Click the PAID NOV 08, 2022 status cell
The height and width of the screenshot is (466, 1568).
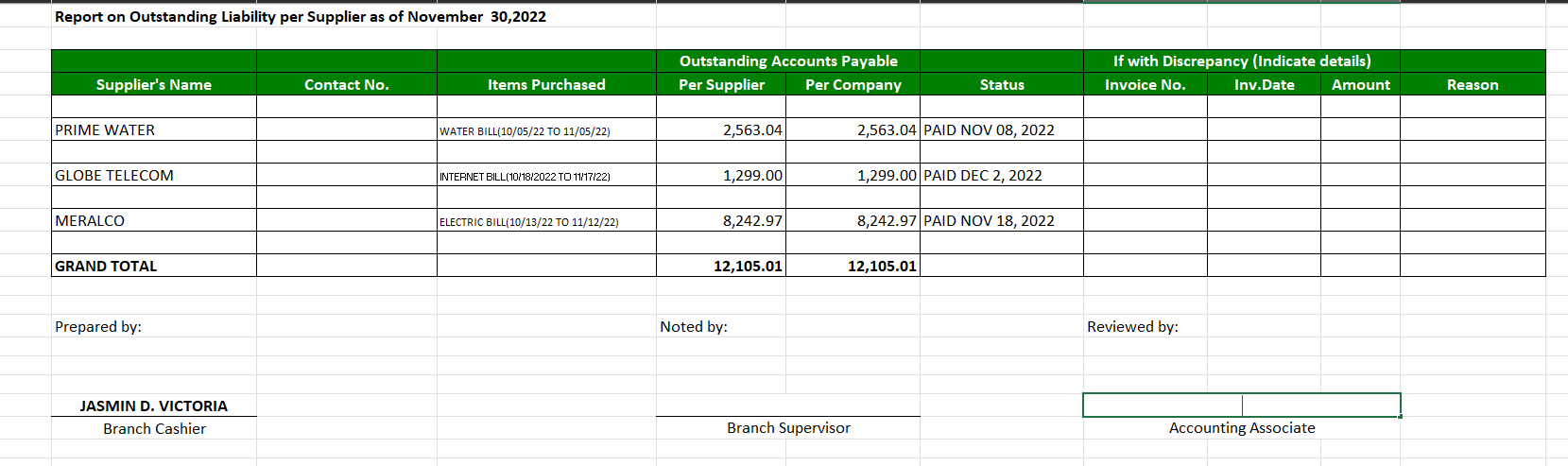[x=1002, y=129]
